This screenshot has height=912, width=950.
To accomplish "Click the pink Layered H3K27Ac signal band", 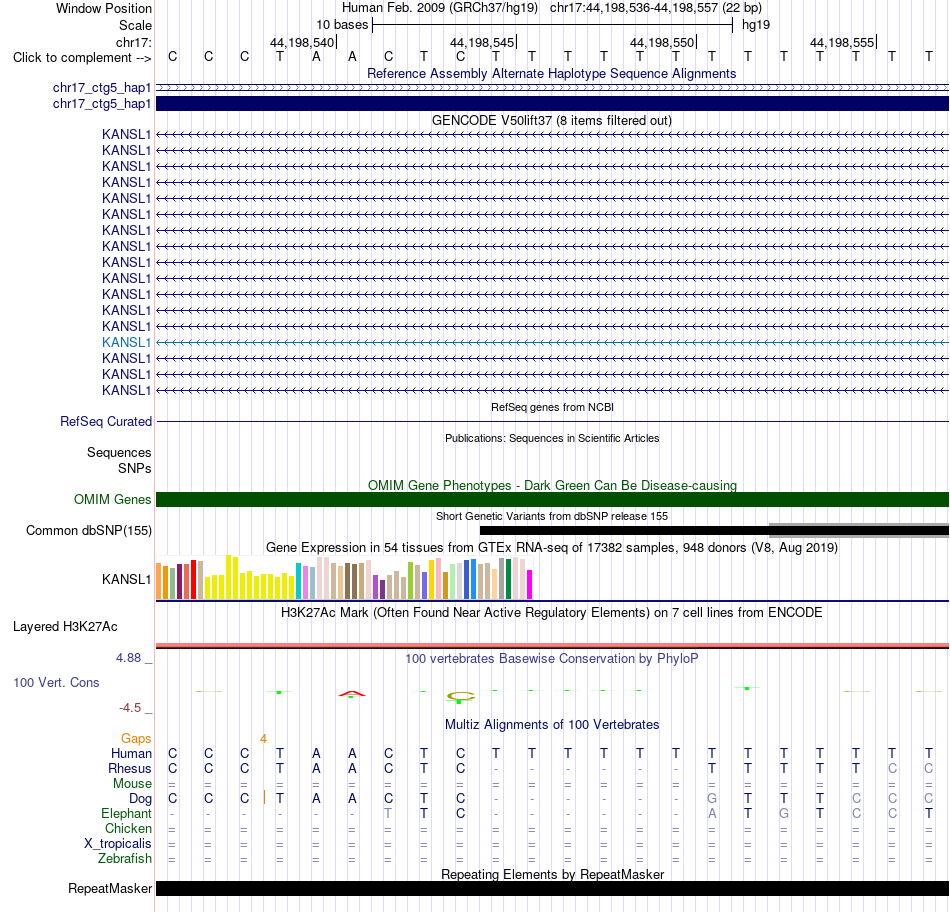I will pyautogui.click(x=553, y=645).
